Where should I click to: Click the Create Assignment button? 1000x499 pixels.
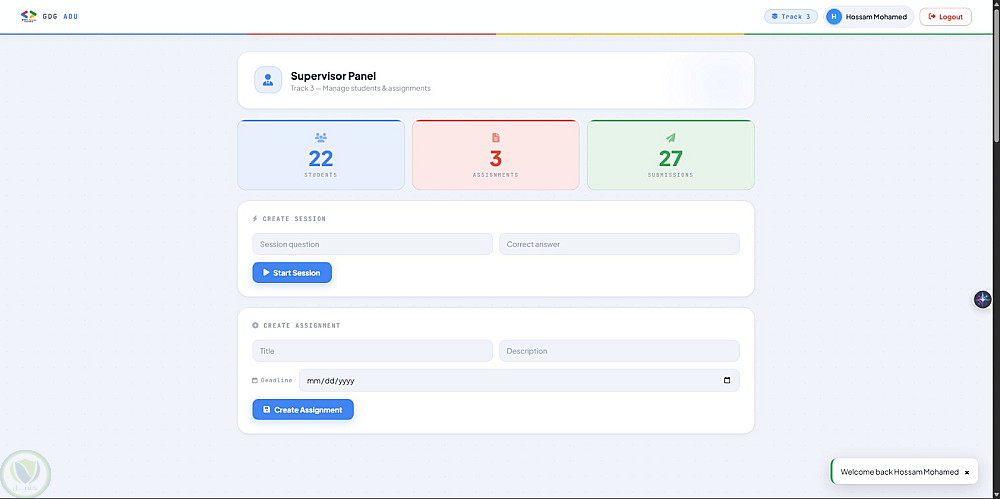(x=303, y=410)
